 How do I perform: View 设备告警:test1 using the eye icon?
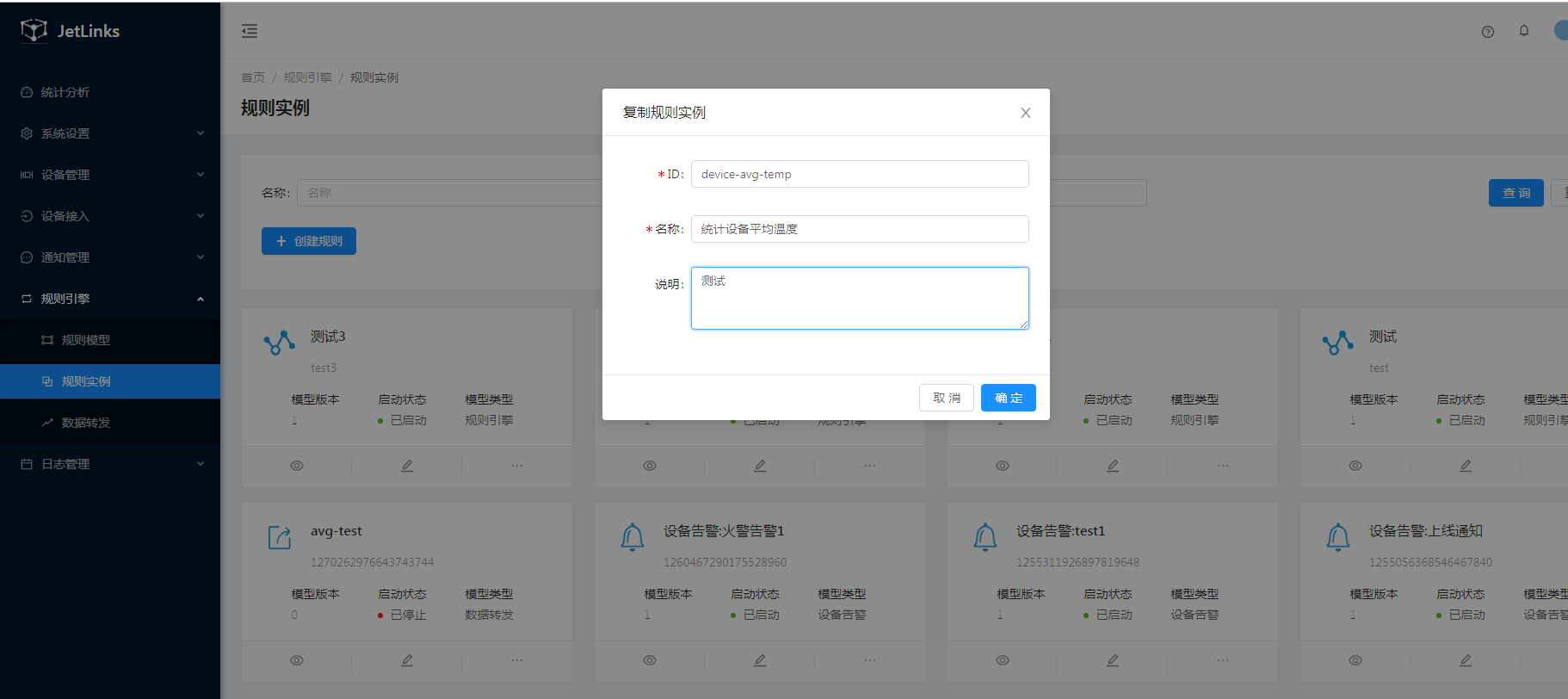point(1003,660)
